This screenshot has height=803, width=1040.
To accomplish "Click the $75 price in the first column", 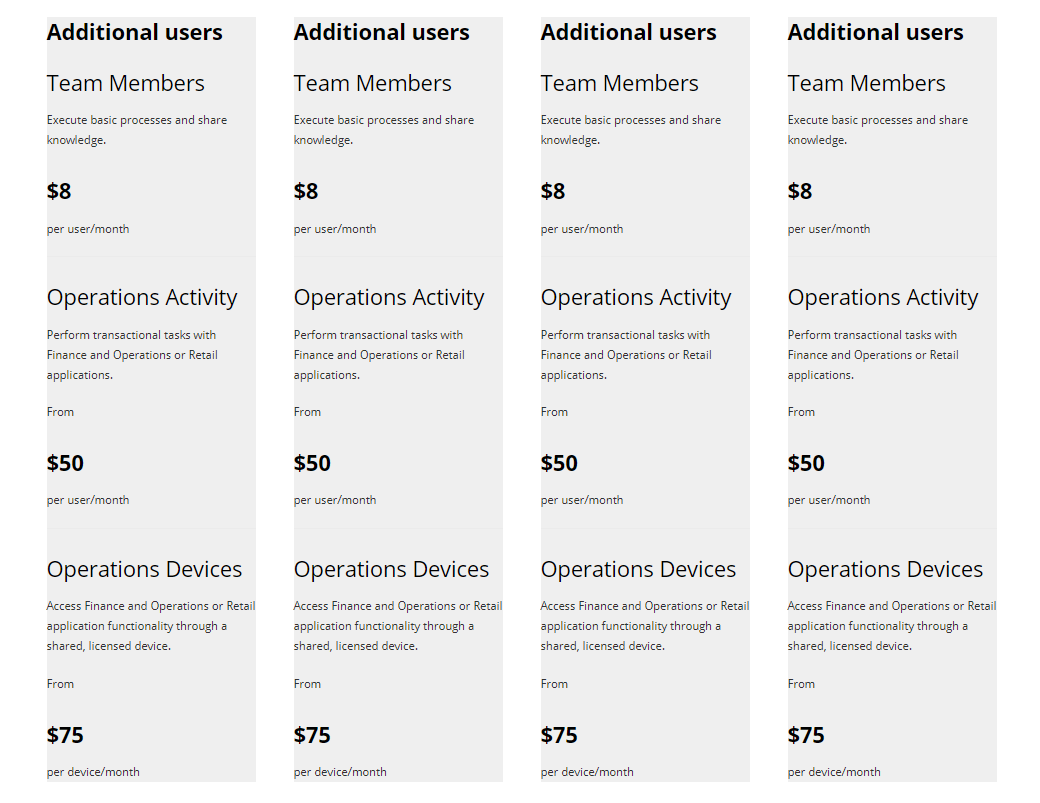I will click(x=65, y=735).
